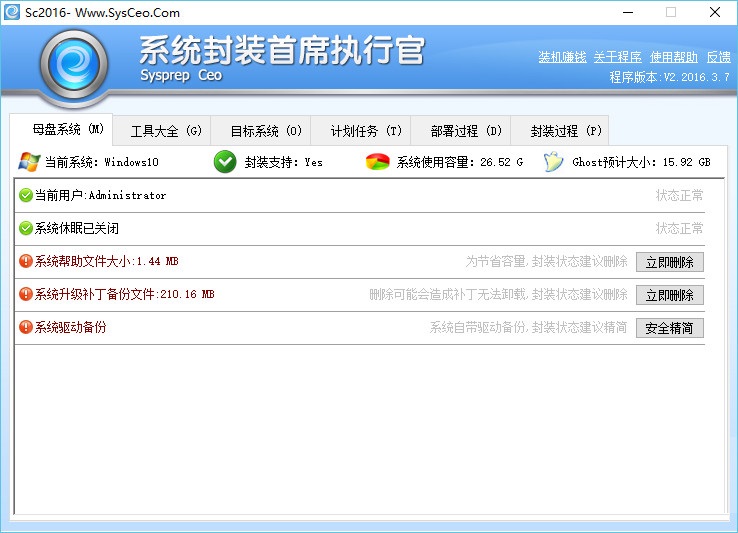Click the text Ghost预计大小: 15.92 GB
Viewport: 738px width, 533px height.
coord(641,162)
